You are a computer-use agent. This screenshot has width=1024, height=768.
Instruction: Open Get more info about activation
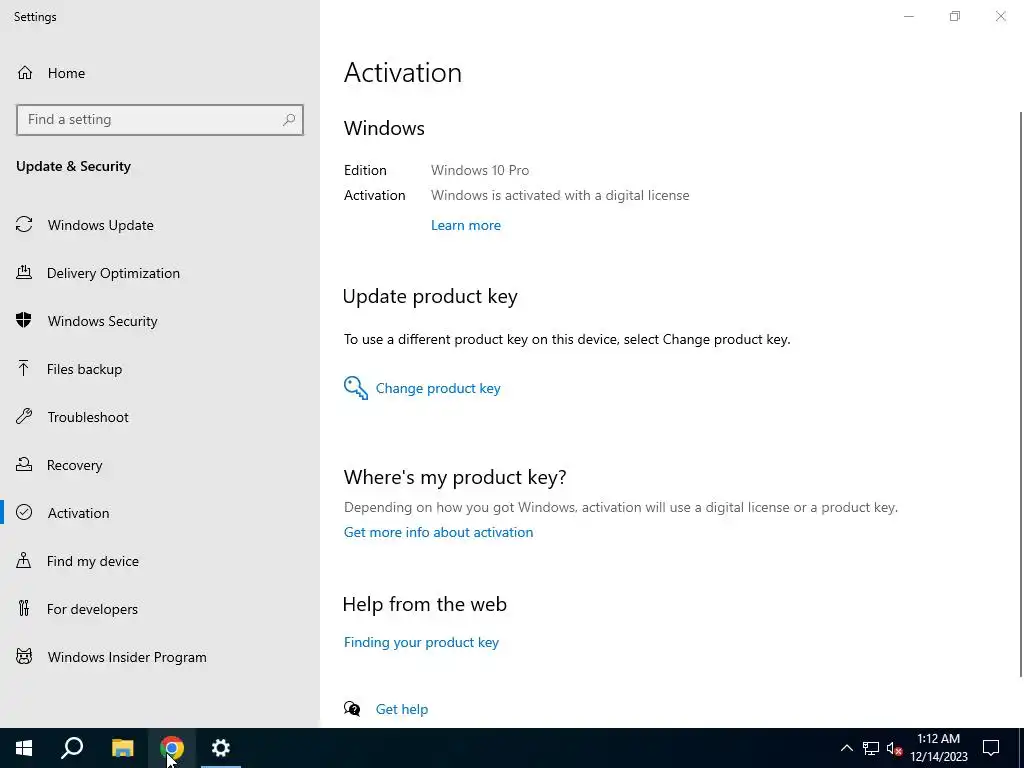[x=438, y=532]
